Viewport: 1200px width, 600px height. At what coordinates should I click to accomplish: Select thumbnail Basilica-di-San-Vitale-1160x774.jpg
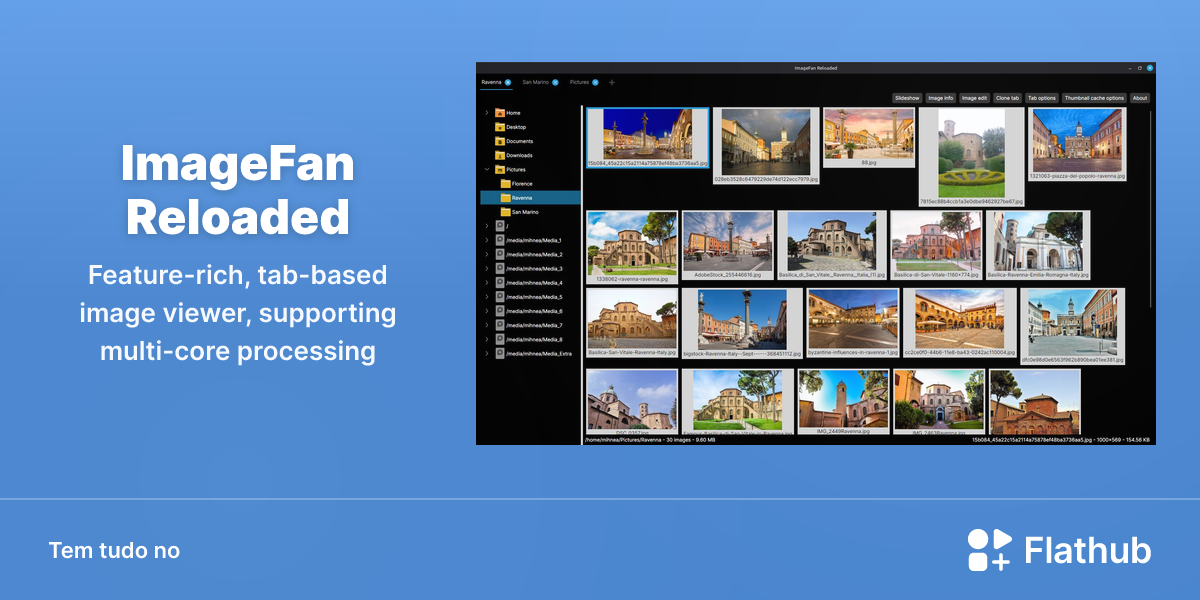tap(936, 245)
